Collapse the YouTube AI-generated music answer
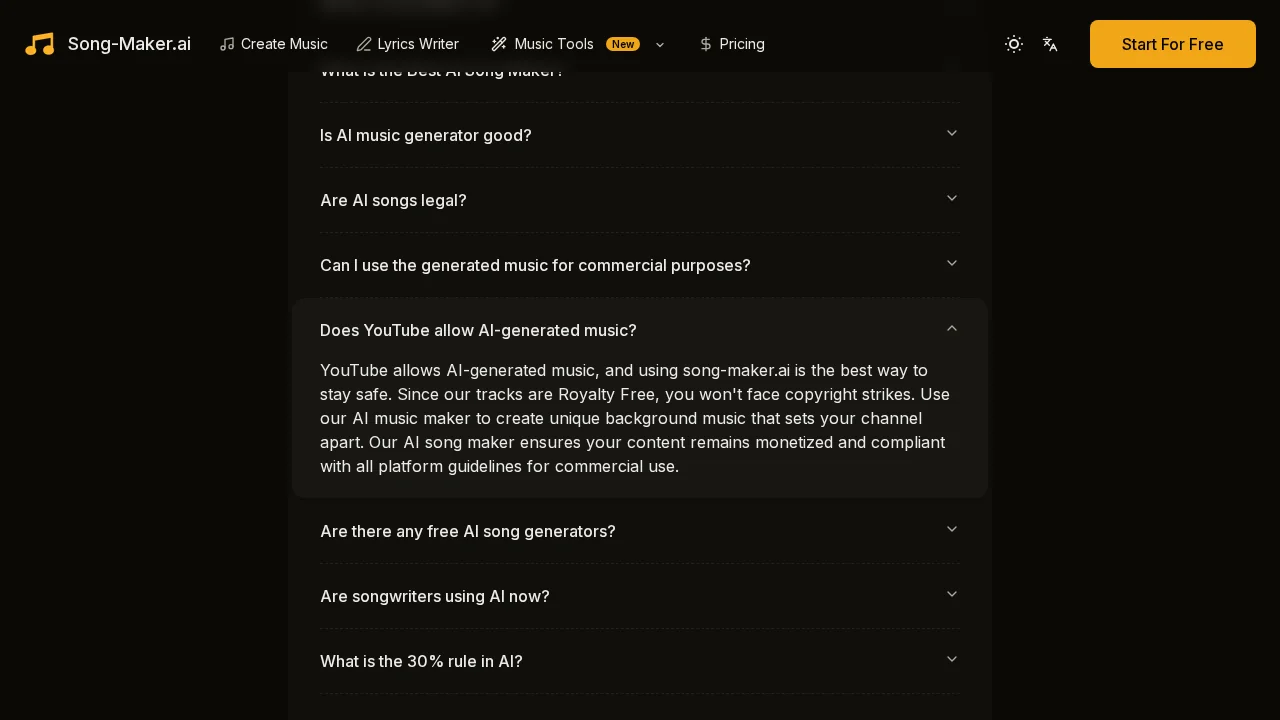Screen dimensions: 1280x720 pos(952,328)
